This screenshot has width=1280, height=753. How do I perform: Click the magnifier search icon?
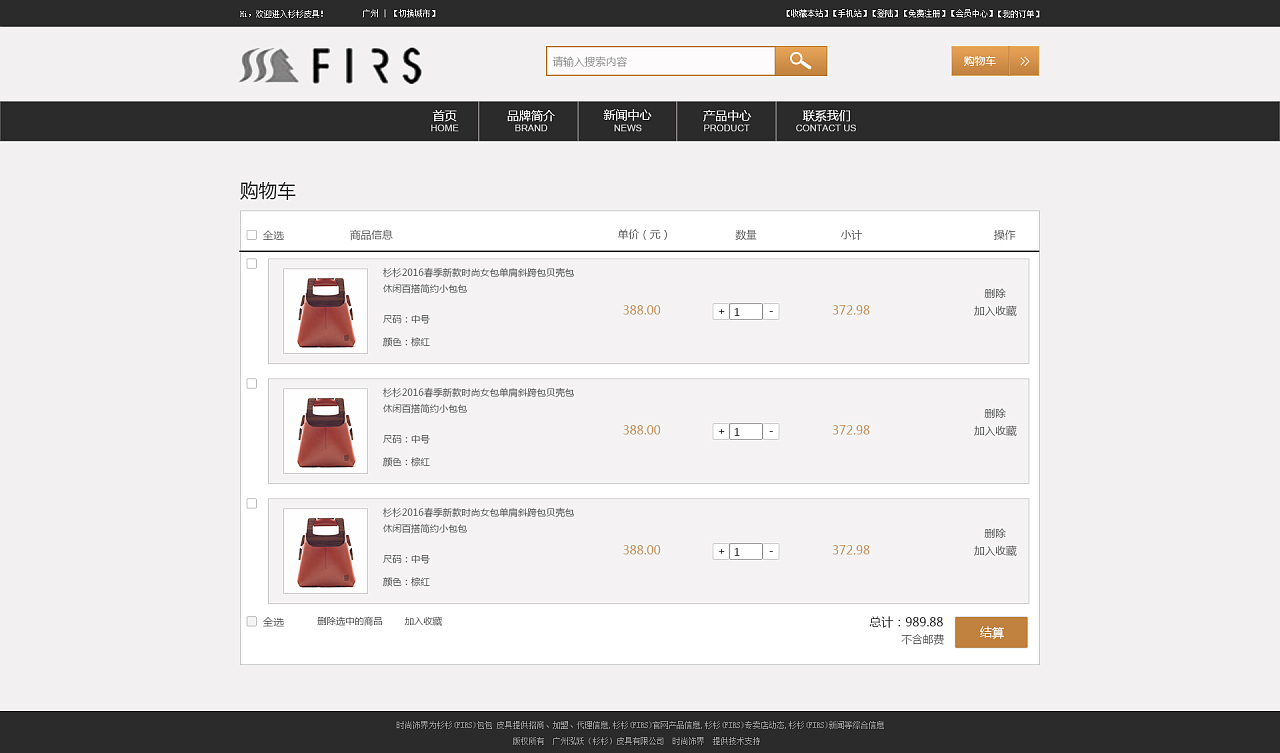click(800, 60)
